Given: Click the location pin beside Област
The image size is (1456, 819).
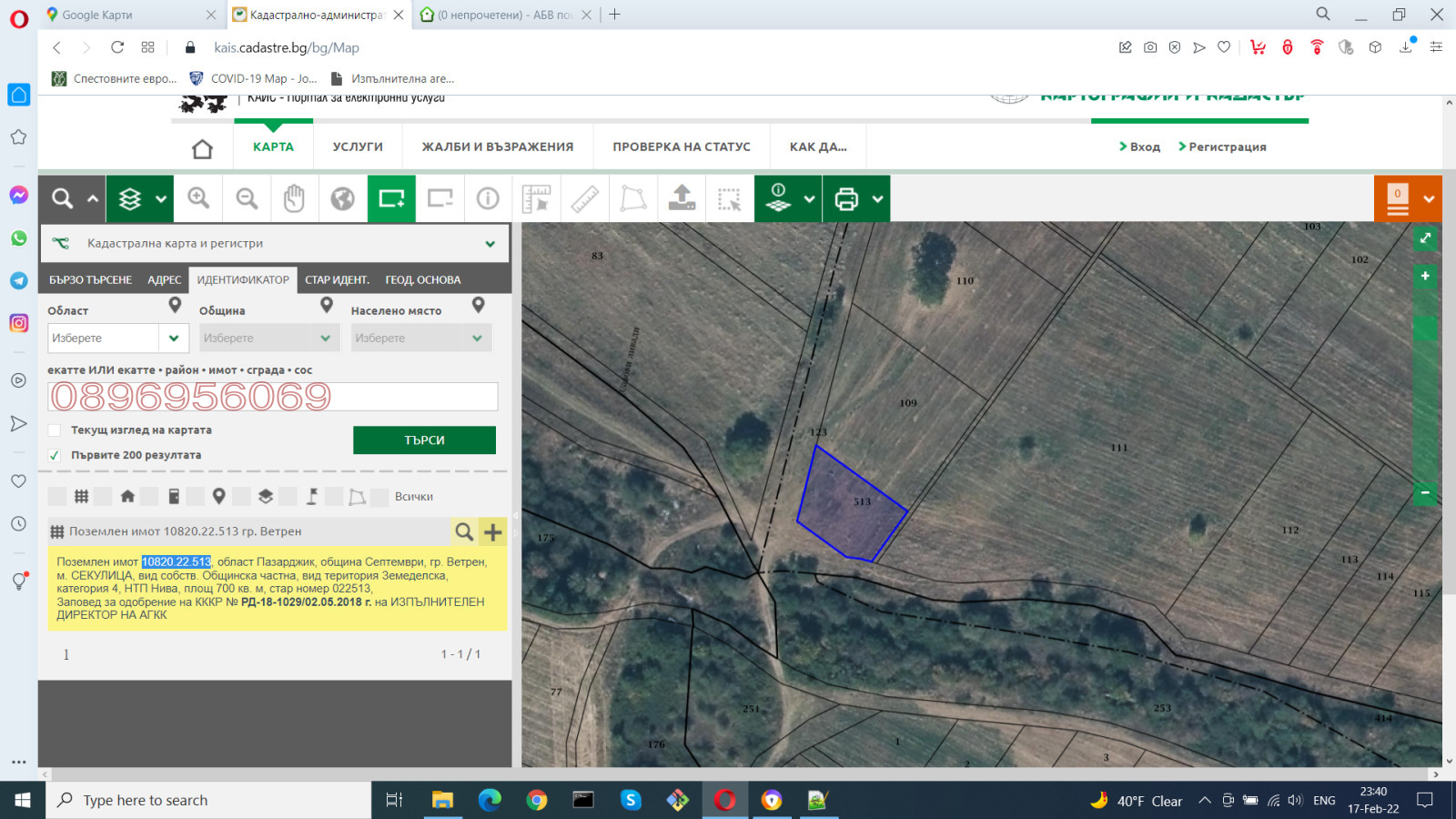Looking at the screenshot, I should coord(175,306).
